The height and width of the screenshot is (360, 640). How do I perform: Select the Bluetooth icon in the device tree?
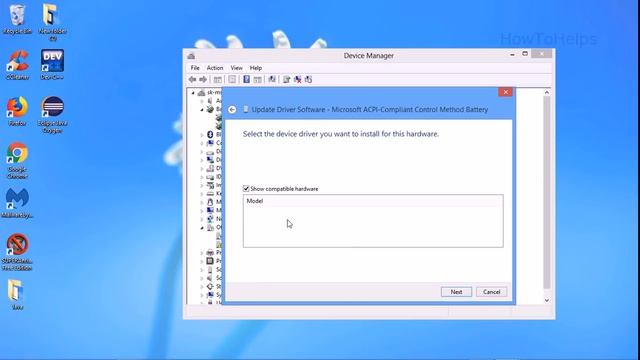click(x=210, y=134)
